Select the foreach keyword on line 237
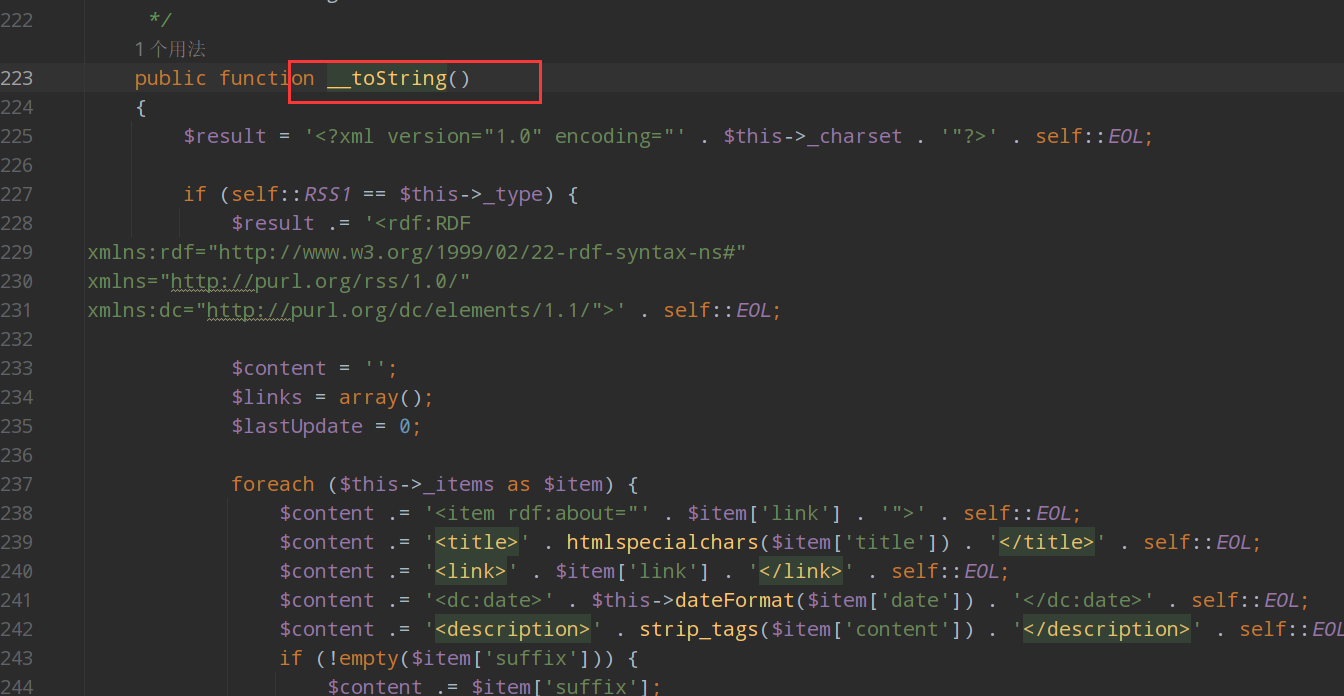1344x696 pixels. [273, 484]
